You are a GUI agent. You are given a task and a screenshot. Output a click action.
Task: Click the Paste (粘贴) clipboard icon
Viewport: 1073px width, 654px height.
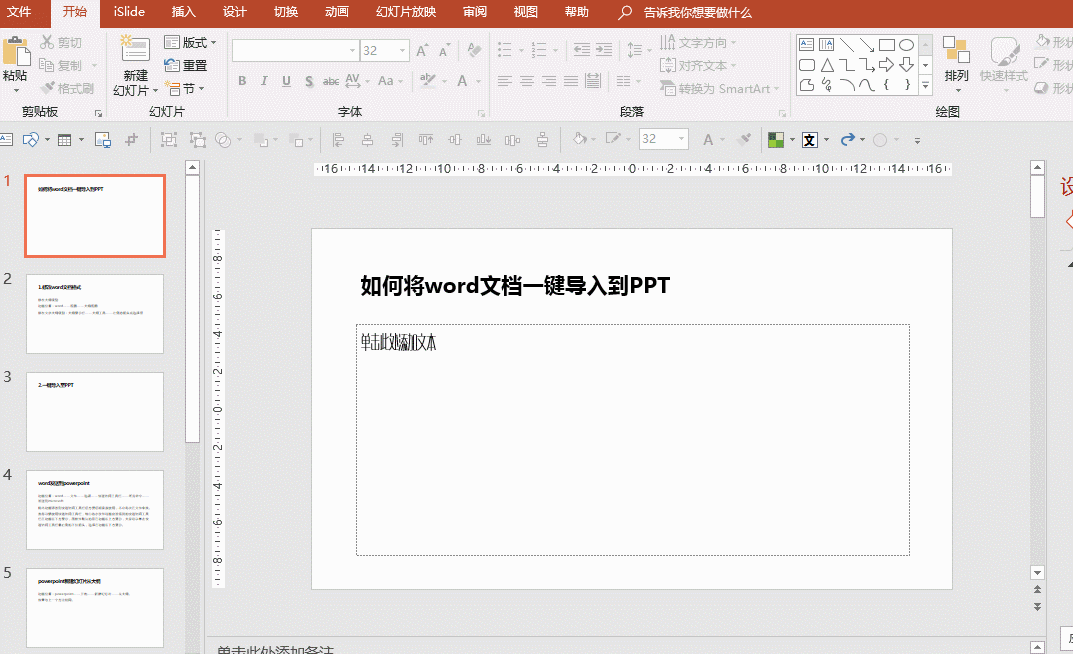(x=15, y=54)
